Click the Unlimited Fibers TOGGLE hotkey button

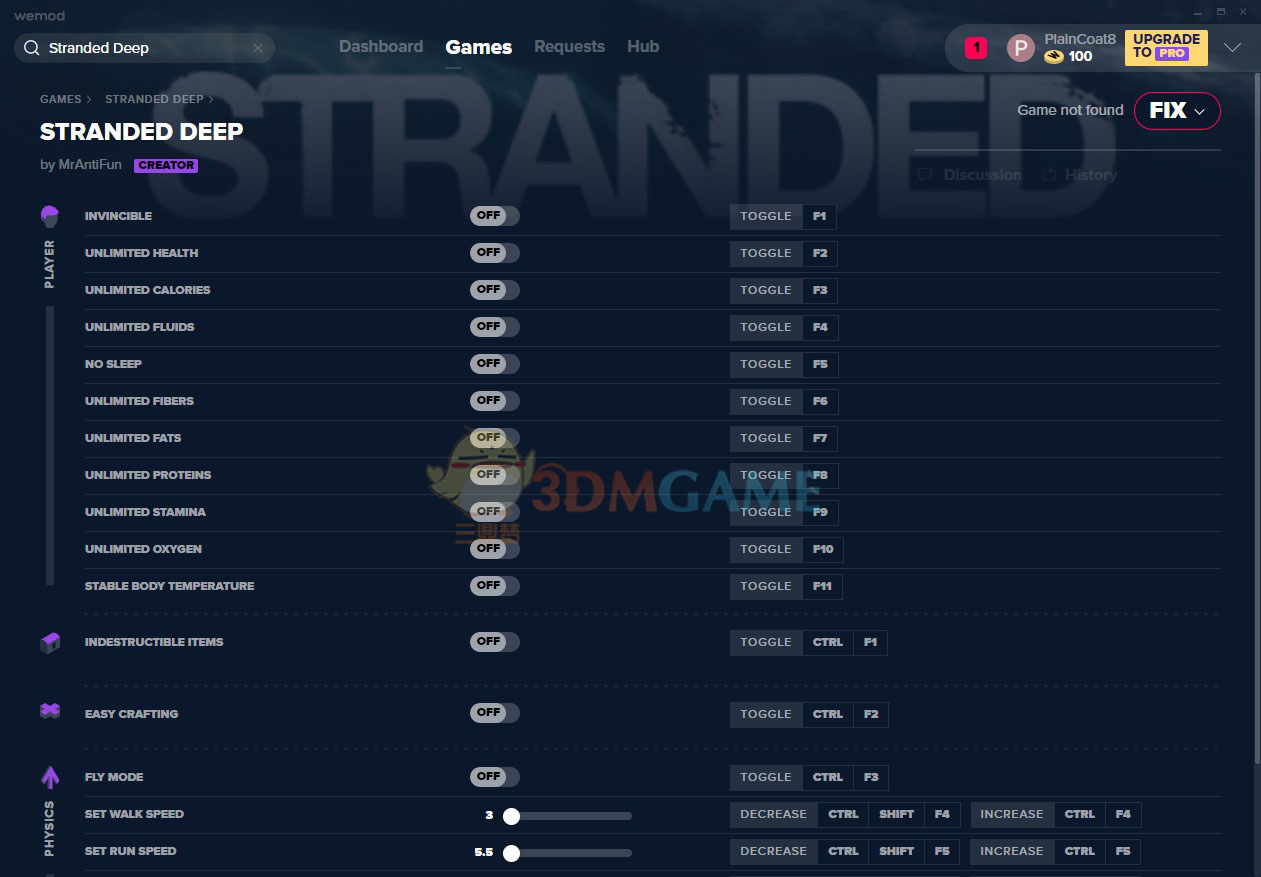click(x=766, y=401)
